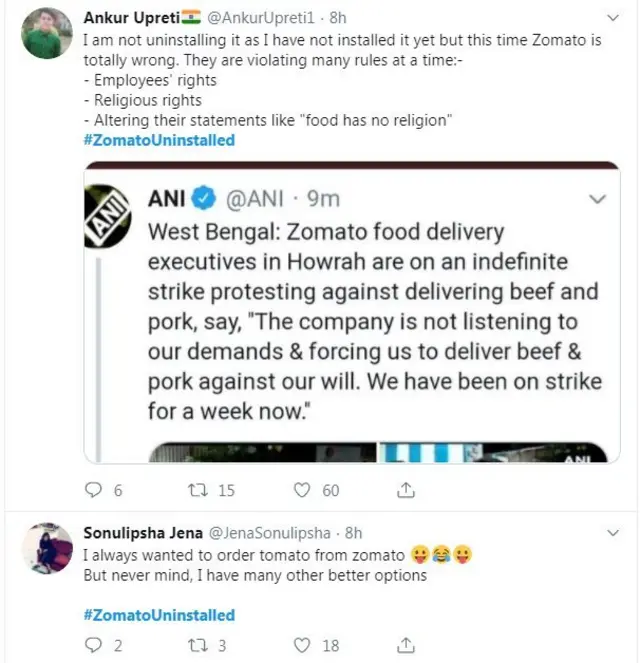This screenshot has height=663, width=640.
Task: Share Sonulipsha Jena's tweet
Action: pos(406,646)
